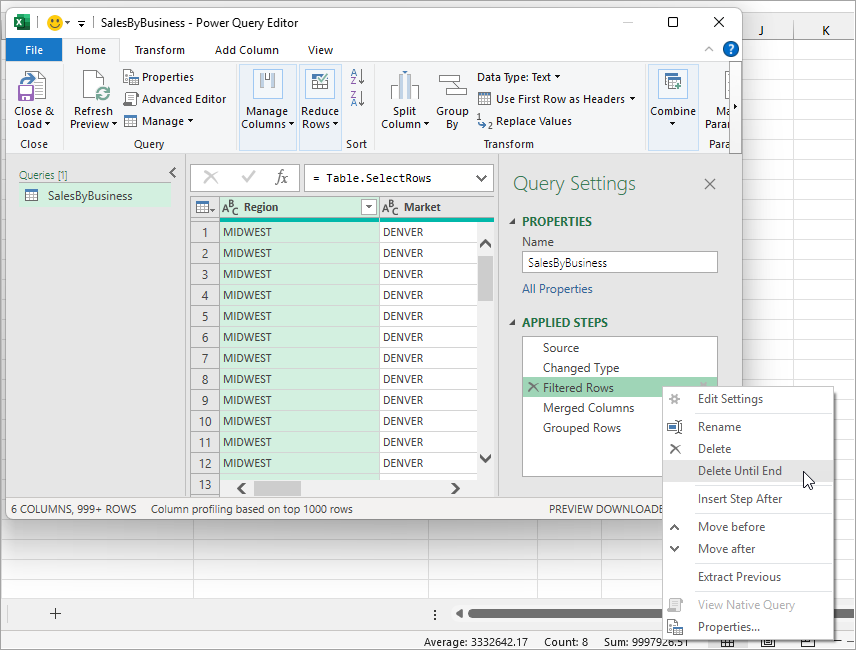This screenshot has width=856, height=650.
Task: Click the formula bar text field
Action: (389, 178)
